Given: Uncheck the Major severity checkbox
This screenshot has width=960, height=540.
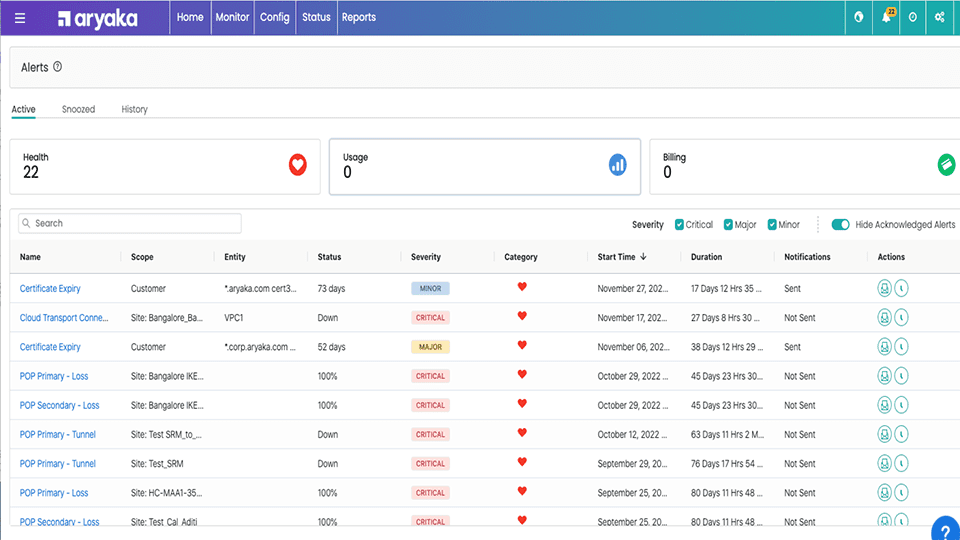Looking at the screenshot, I should point(728,225).
